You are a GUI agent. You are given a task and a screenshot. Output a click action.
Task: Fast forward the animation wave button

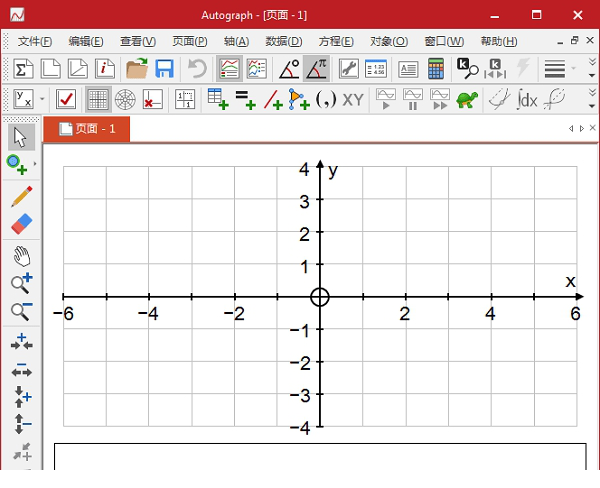click(x=440, y=99)
